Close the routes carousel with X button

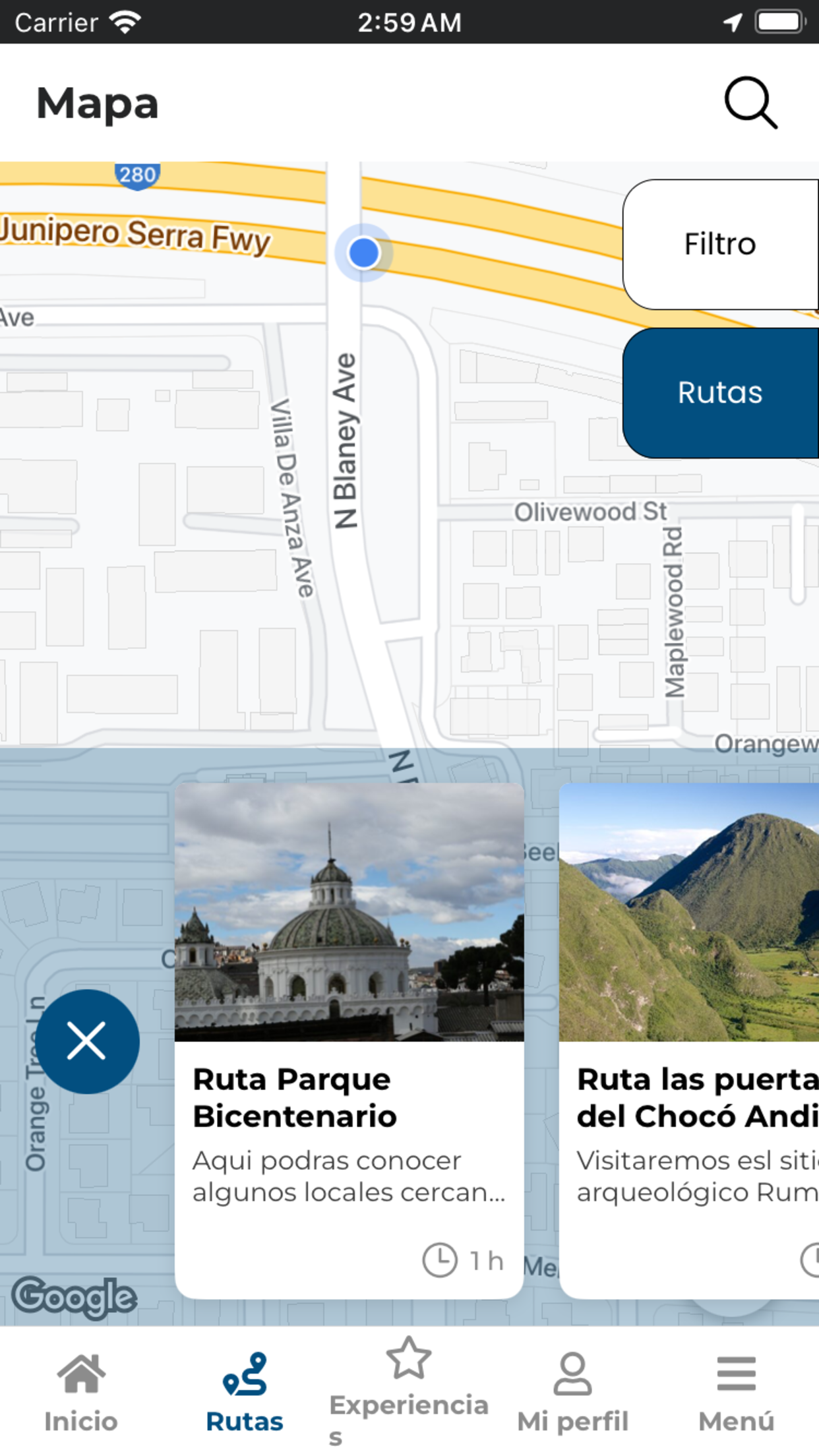point(87,1041)
